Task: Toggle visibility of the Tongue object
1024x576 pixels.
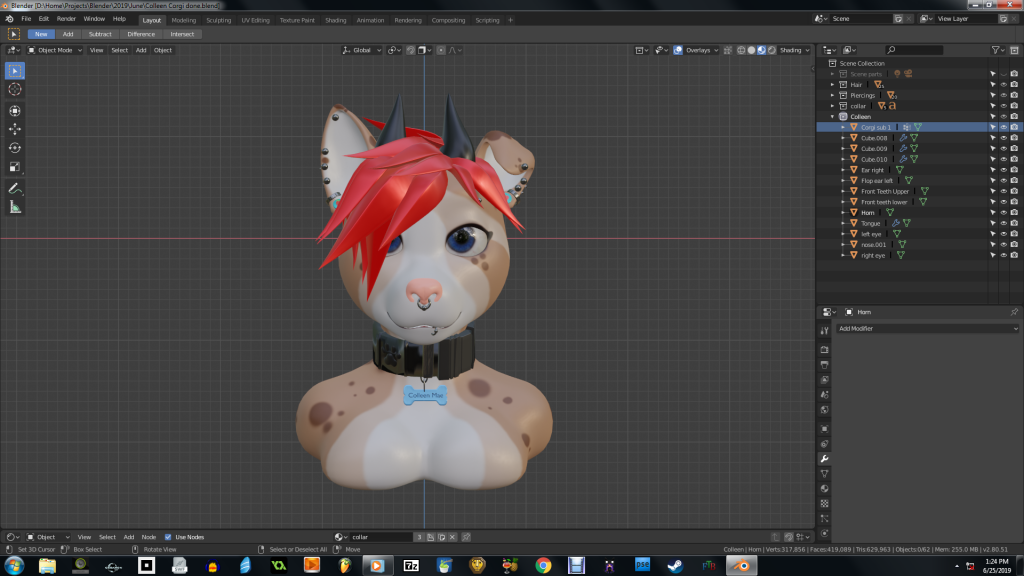Action: click(x=1004, y=223)
